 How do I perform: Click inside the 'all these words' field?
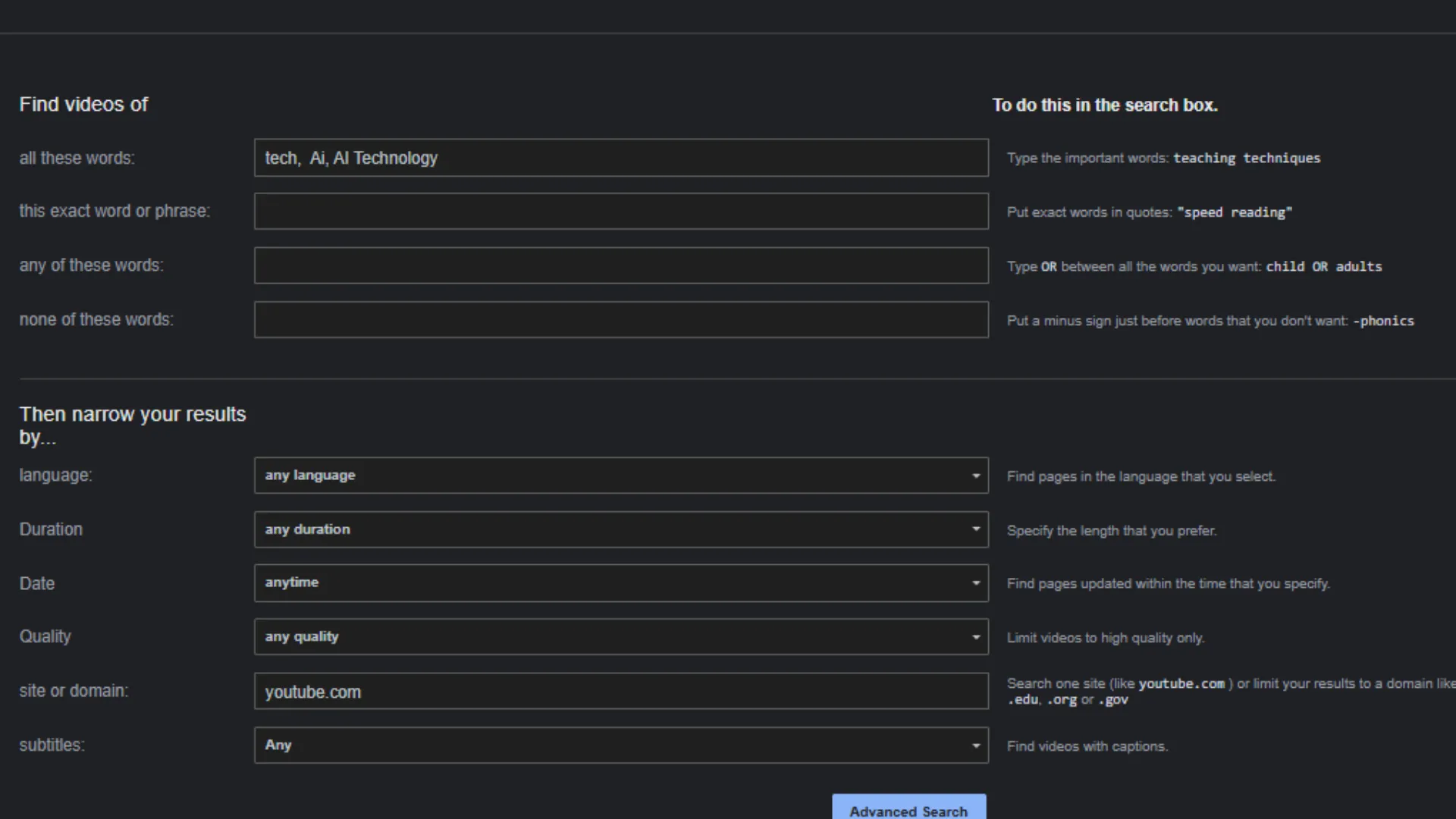pos(620,158)
